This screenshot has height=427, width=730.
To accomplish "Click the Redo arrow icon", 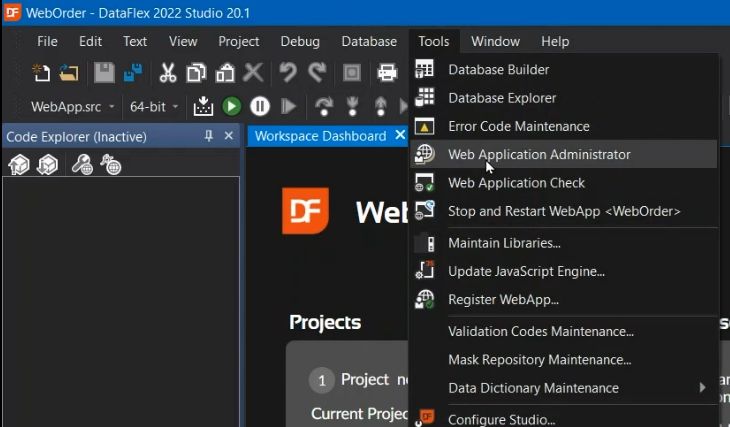I will 317,73.
